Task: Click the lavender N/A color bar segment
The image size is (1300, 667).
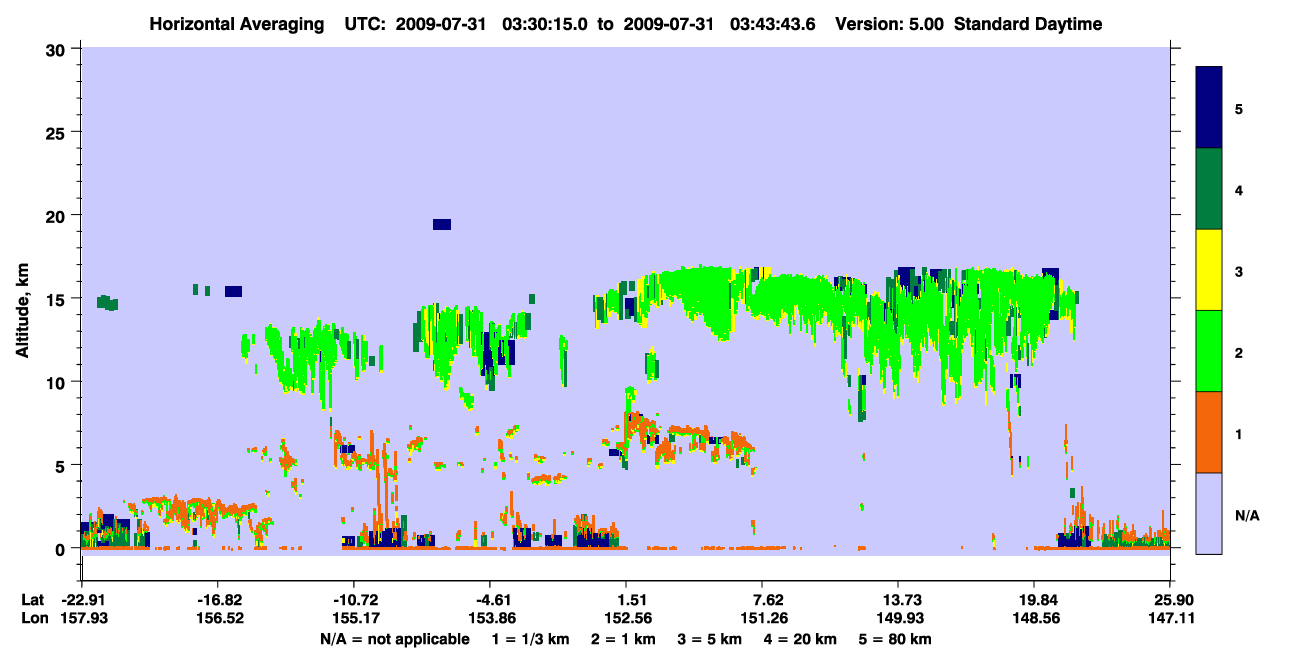Action: [1209, 513]
